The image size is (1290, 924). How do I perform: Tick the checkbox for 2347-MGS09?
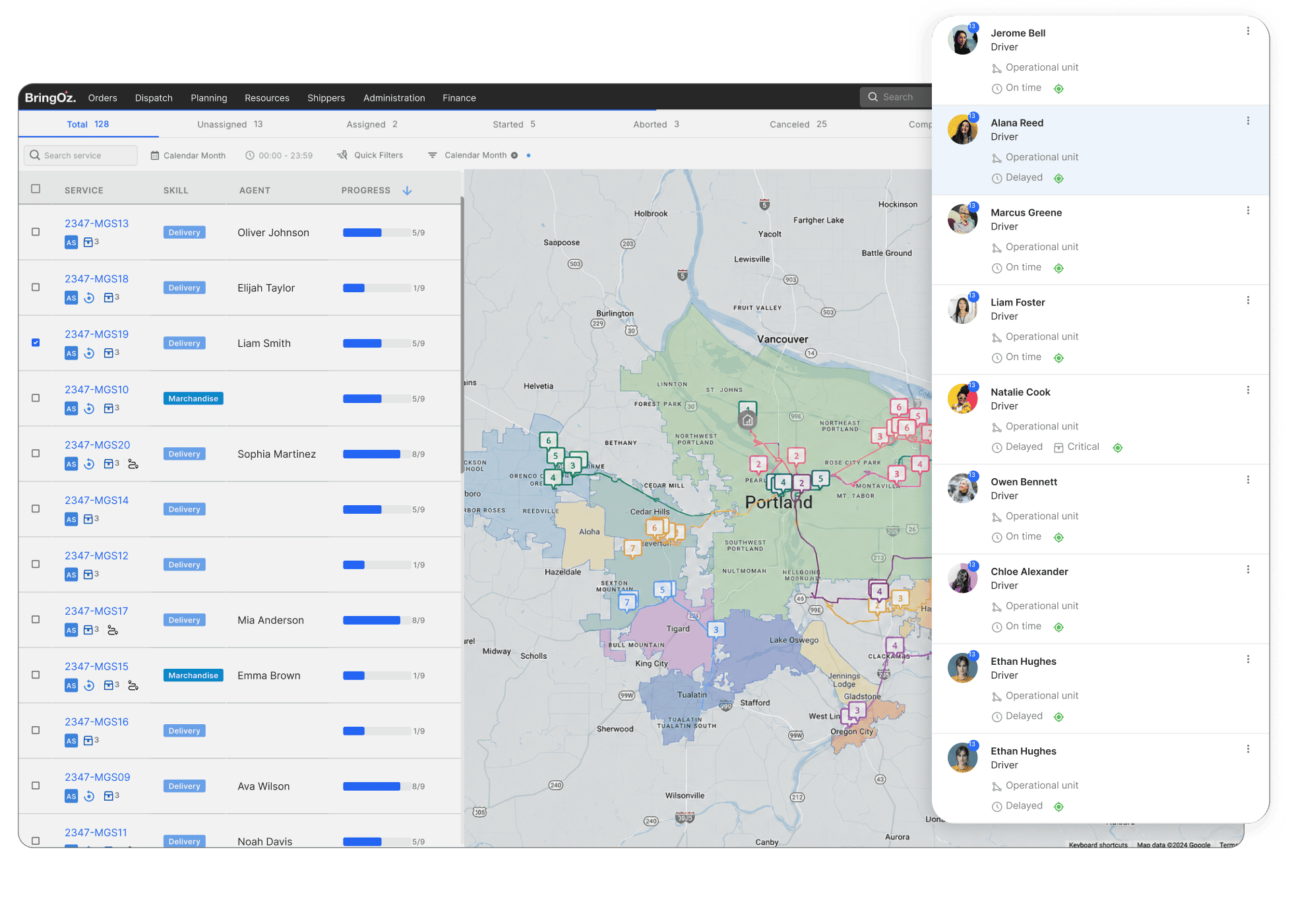point(36,785)
